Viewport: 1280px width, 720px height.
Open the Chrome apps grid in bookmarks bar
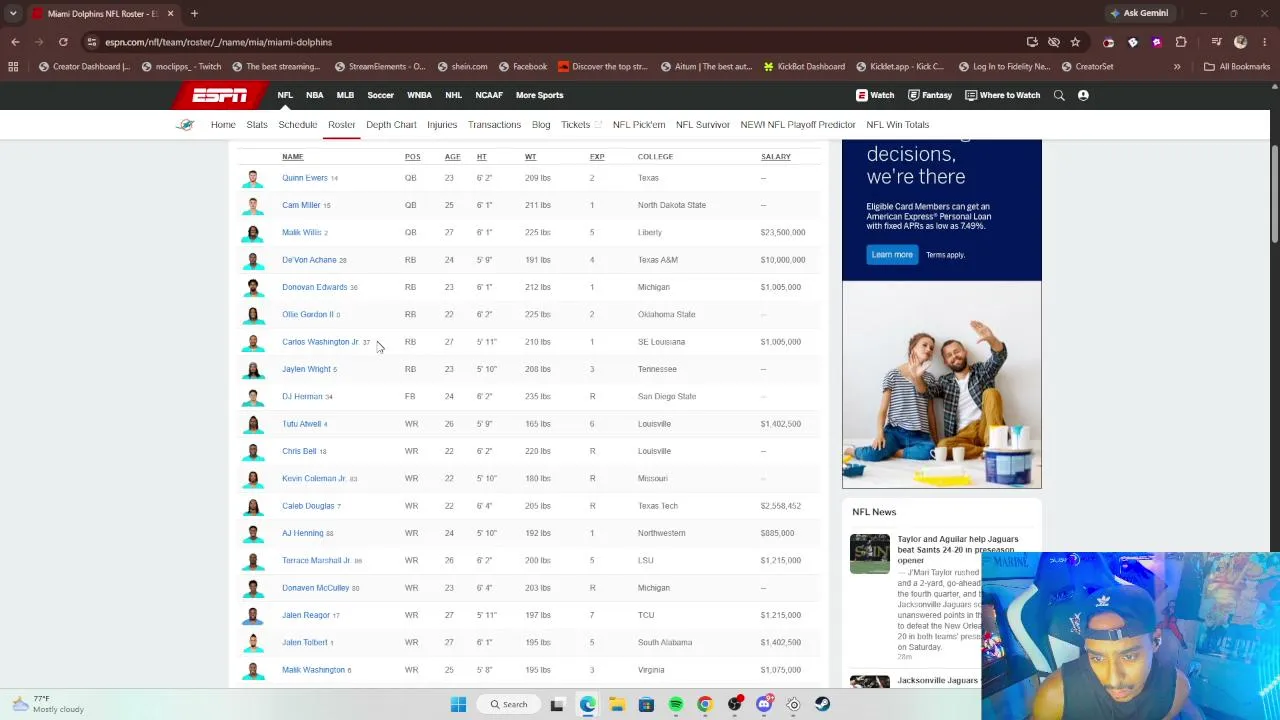point(13,67)
